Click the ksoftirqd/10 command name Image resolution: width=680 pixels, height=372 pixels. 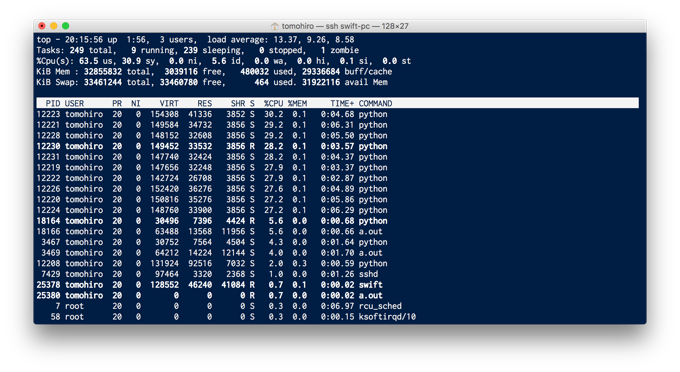coord(387,317)
